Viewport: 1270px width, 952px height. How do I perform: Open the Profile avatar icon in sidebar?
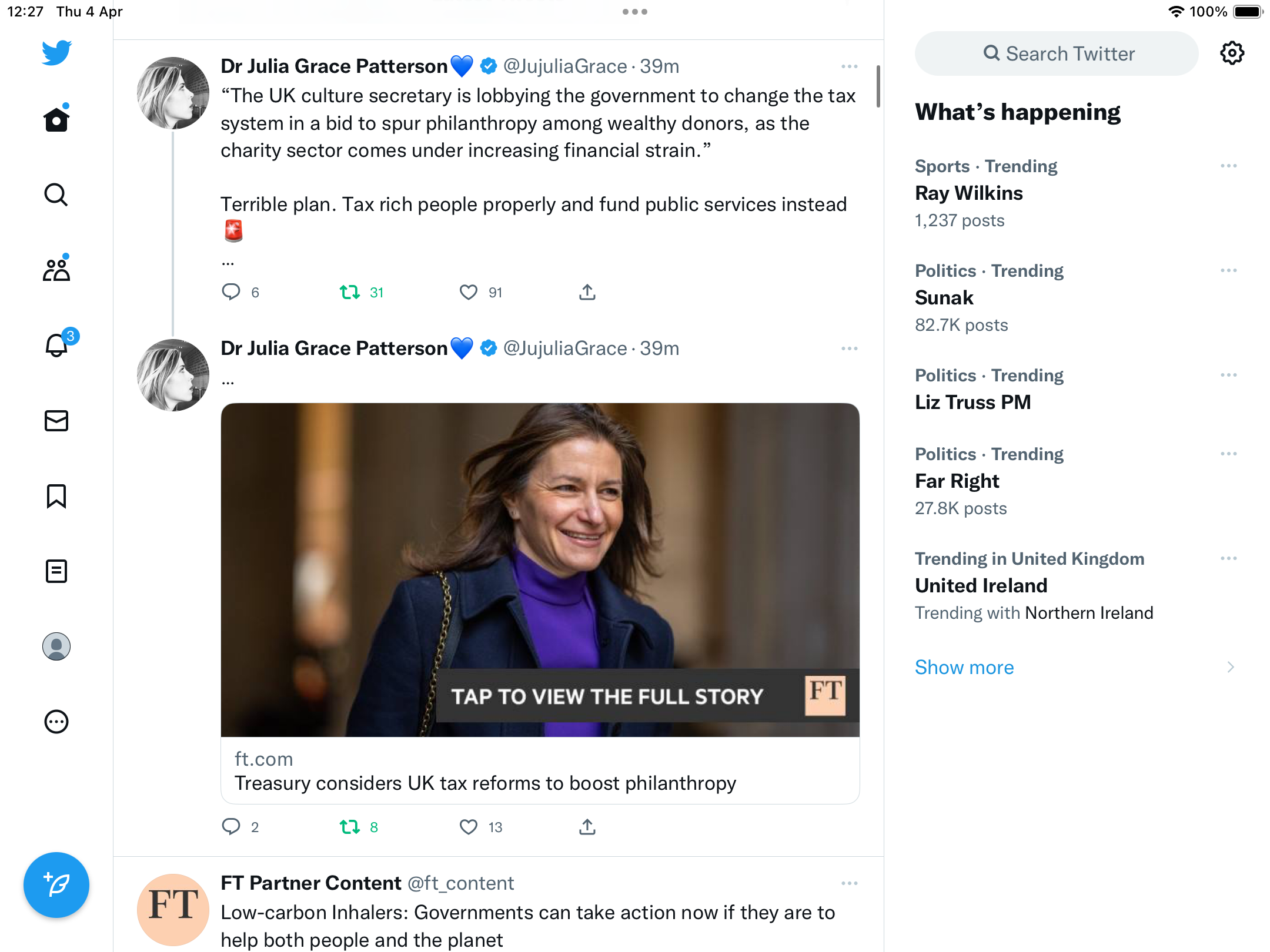click(x=56, y=646)
